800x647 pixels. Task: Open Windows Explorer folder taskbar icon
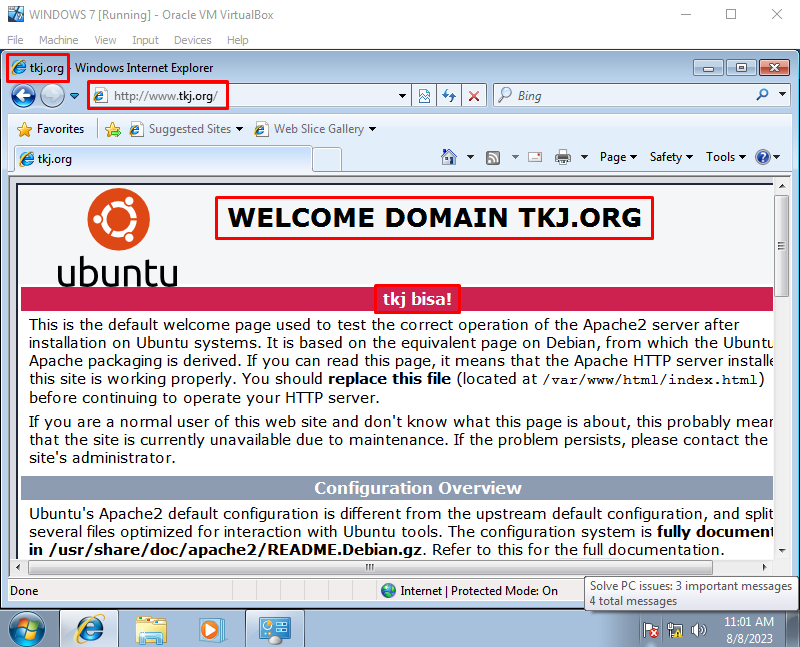tap(151, 630)
